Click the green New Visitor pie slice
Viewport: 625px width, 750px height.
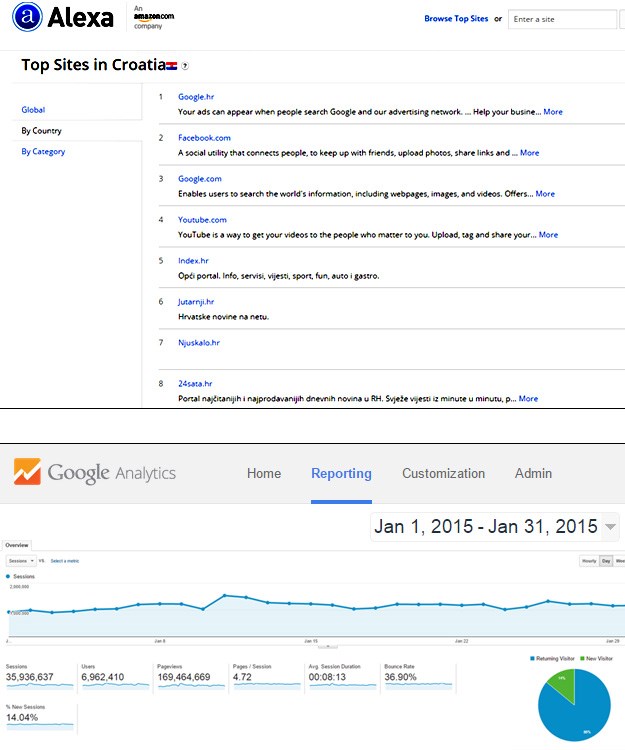[563, 683]
